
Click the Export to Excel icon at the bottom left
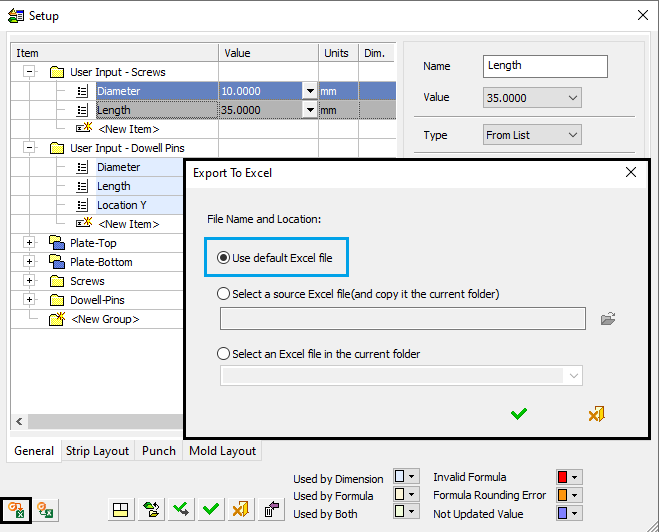pos(16,510)
